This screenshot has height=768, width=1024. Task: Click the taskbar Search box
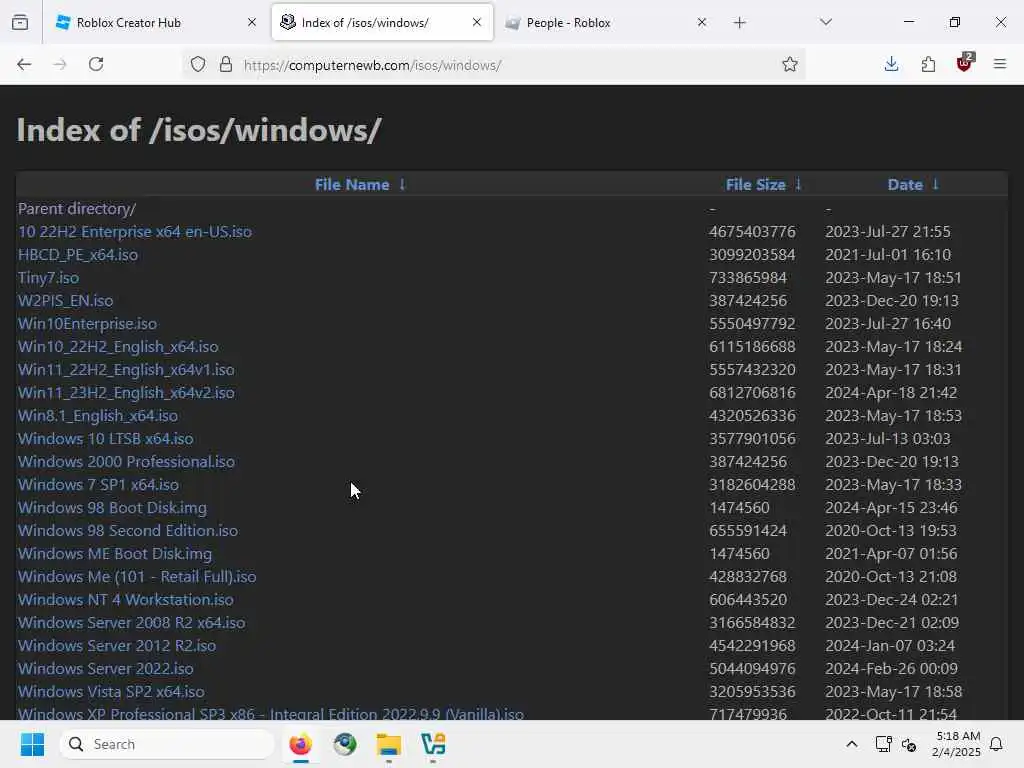click(x=167, y=744)
